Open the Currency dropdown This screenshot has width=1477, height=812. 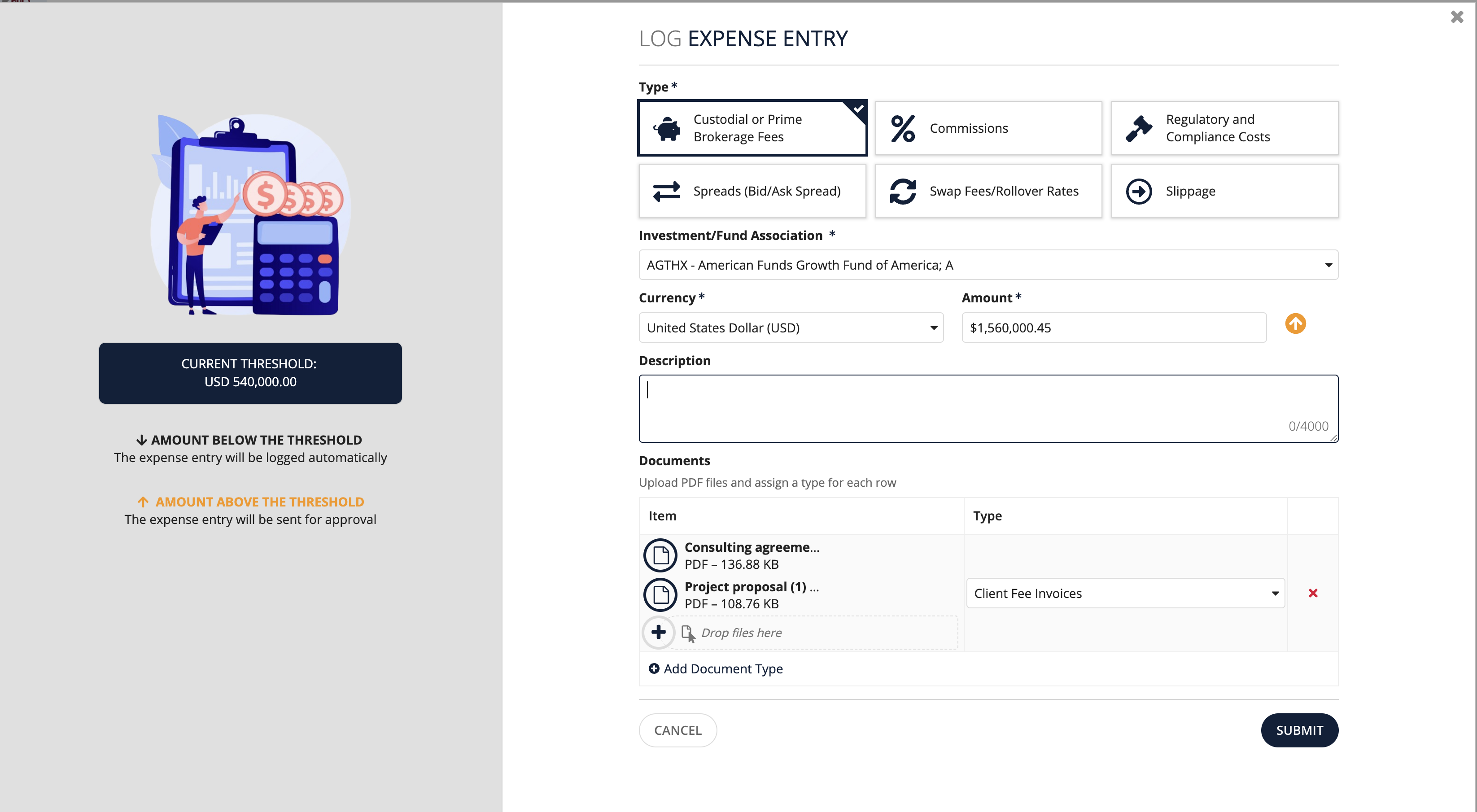coord(791,327)
